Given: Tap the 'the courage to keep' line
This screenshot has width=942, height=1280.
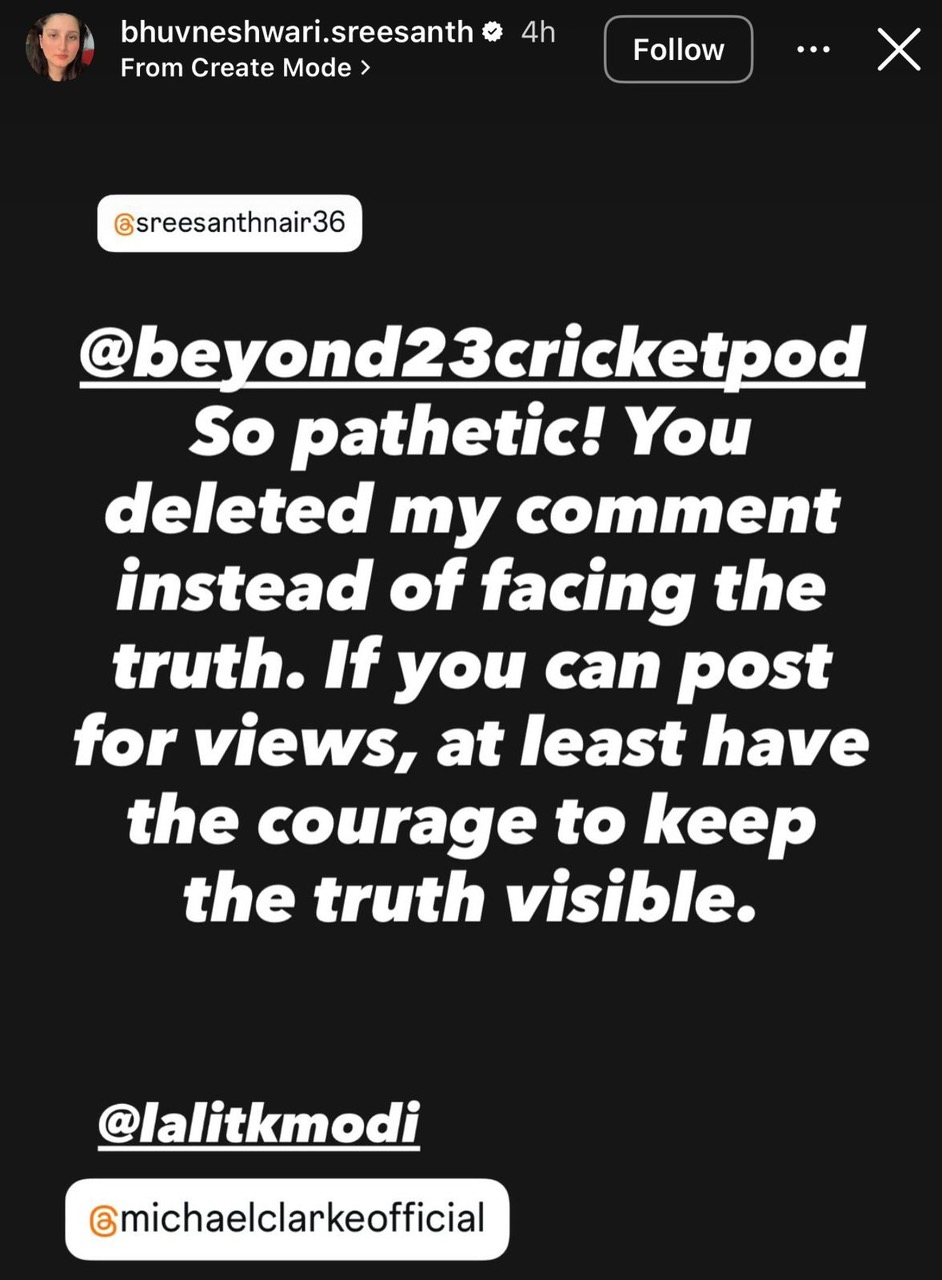Looking at the screenshot, I should [471, 822].
